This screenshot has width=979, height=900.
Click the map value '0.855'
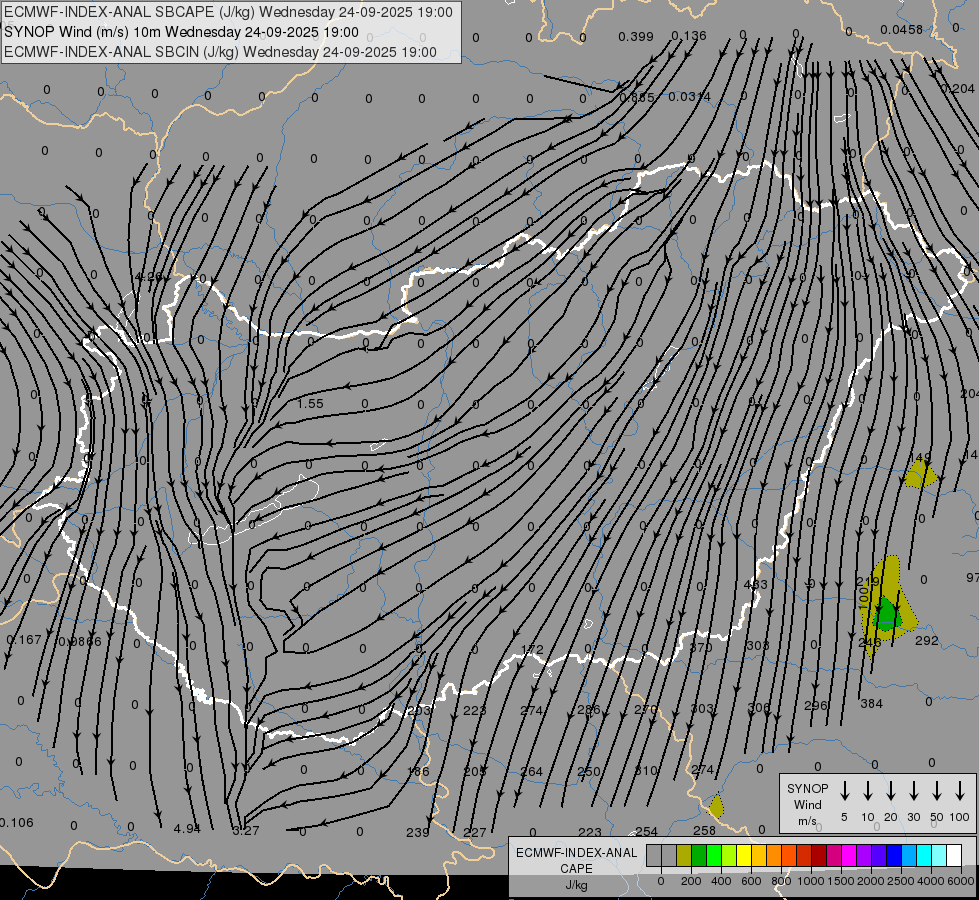pos(637,97)
